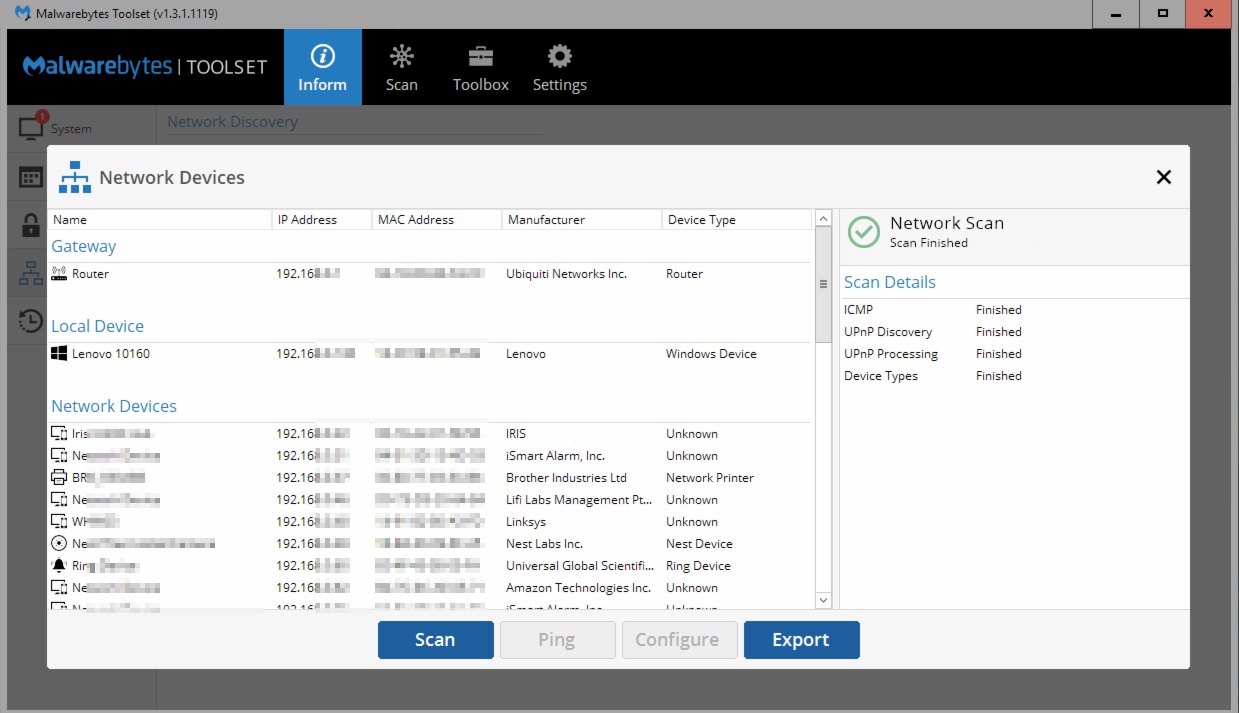Select the network topology icon in the sidebar
The image size is (1239, 713).
pyautogui.click(x=27, y=271)
